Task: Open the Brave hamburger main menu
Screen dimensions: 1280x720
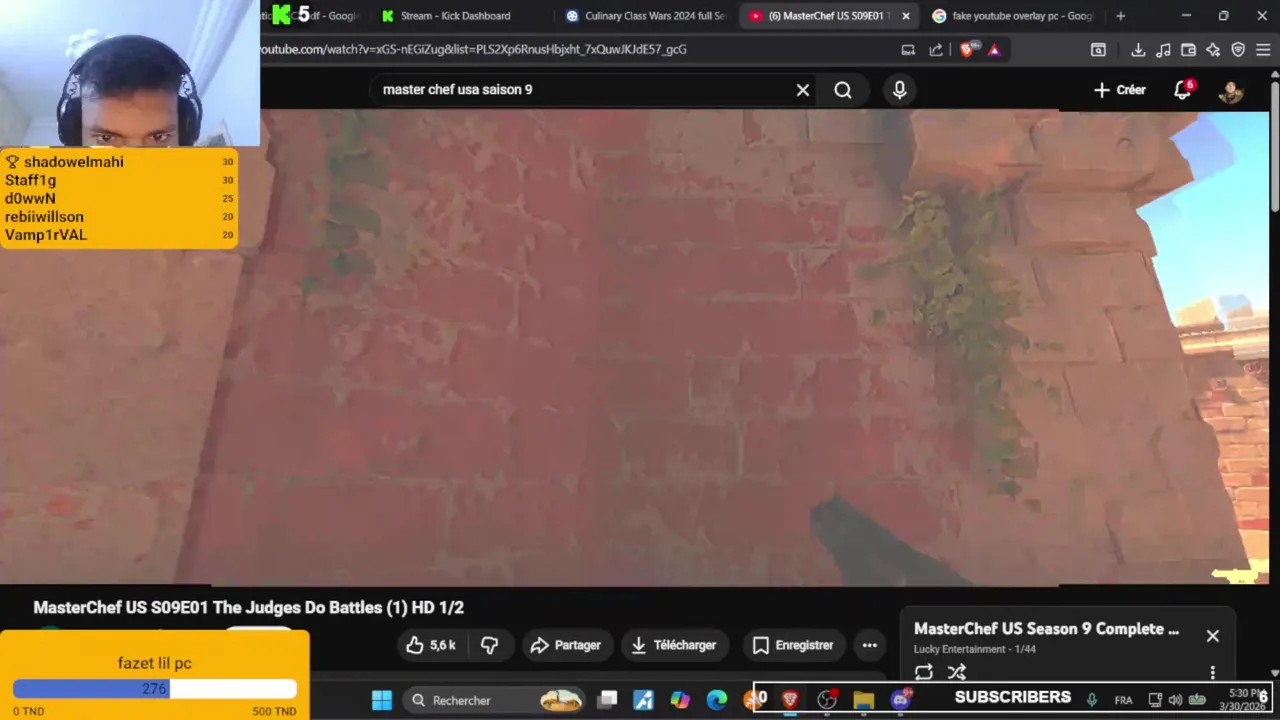Action: coord(1263,49)
